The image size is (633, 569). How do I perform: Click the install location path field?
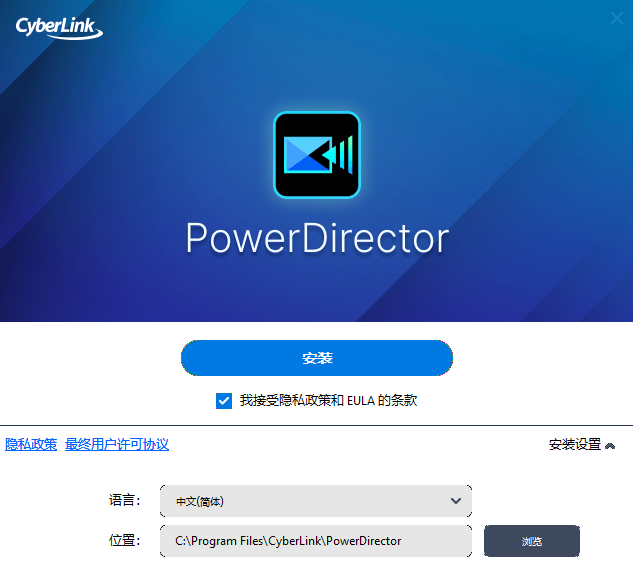point(314,541)
